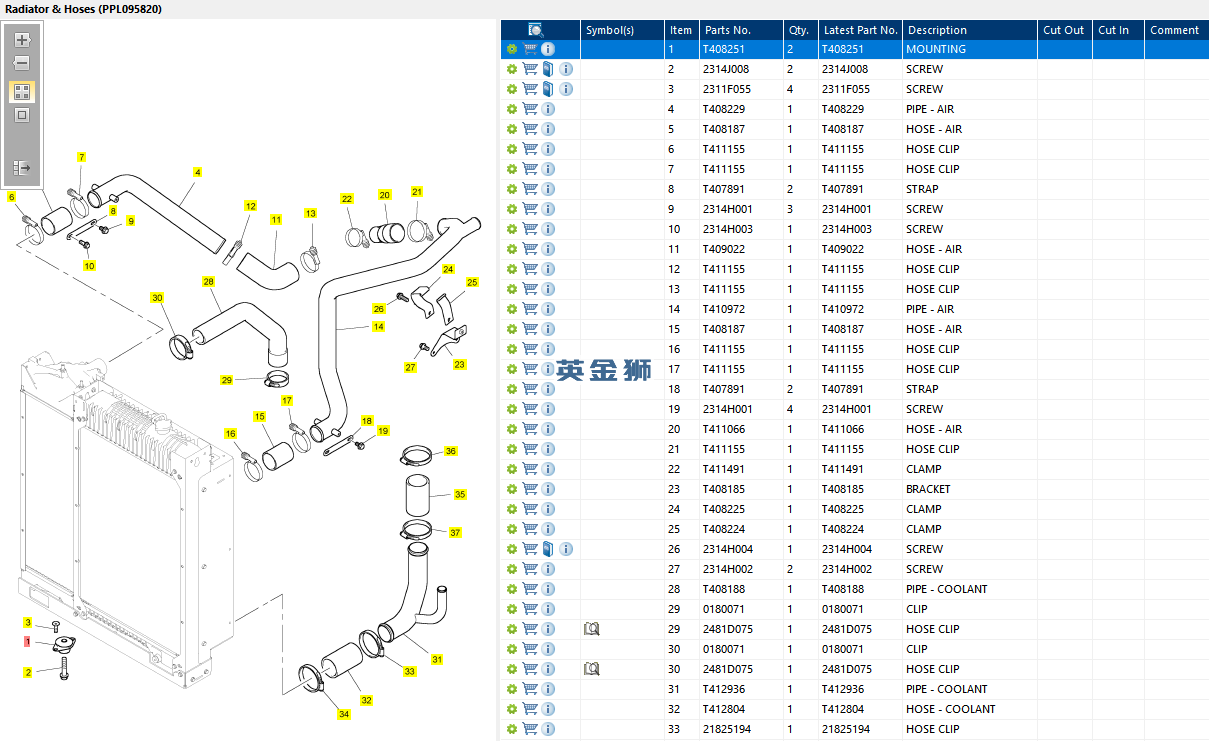The width and height of the screenshot is (1209, 741).
Task: Open the blue book icon for item 2 screw
Action: [548, 69]
